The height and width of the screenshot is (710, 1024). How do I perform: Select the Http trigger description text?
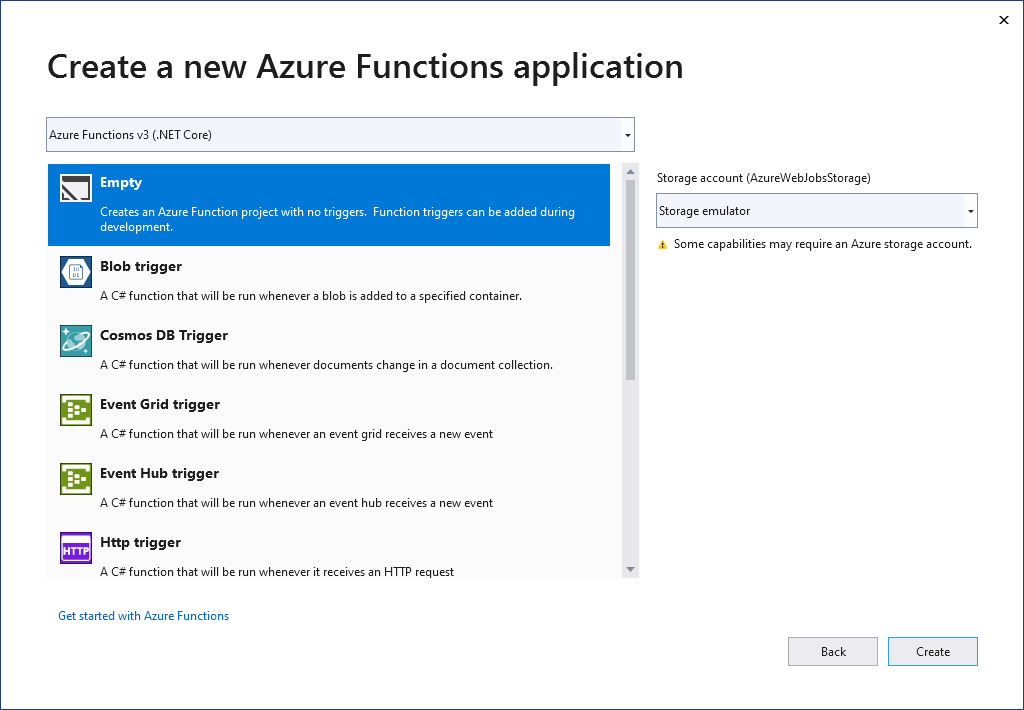276,572
